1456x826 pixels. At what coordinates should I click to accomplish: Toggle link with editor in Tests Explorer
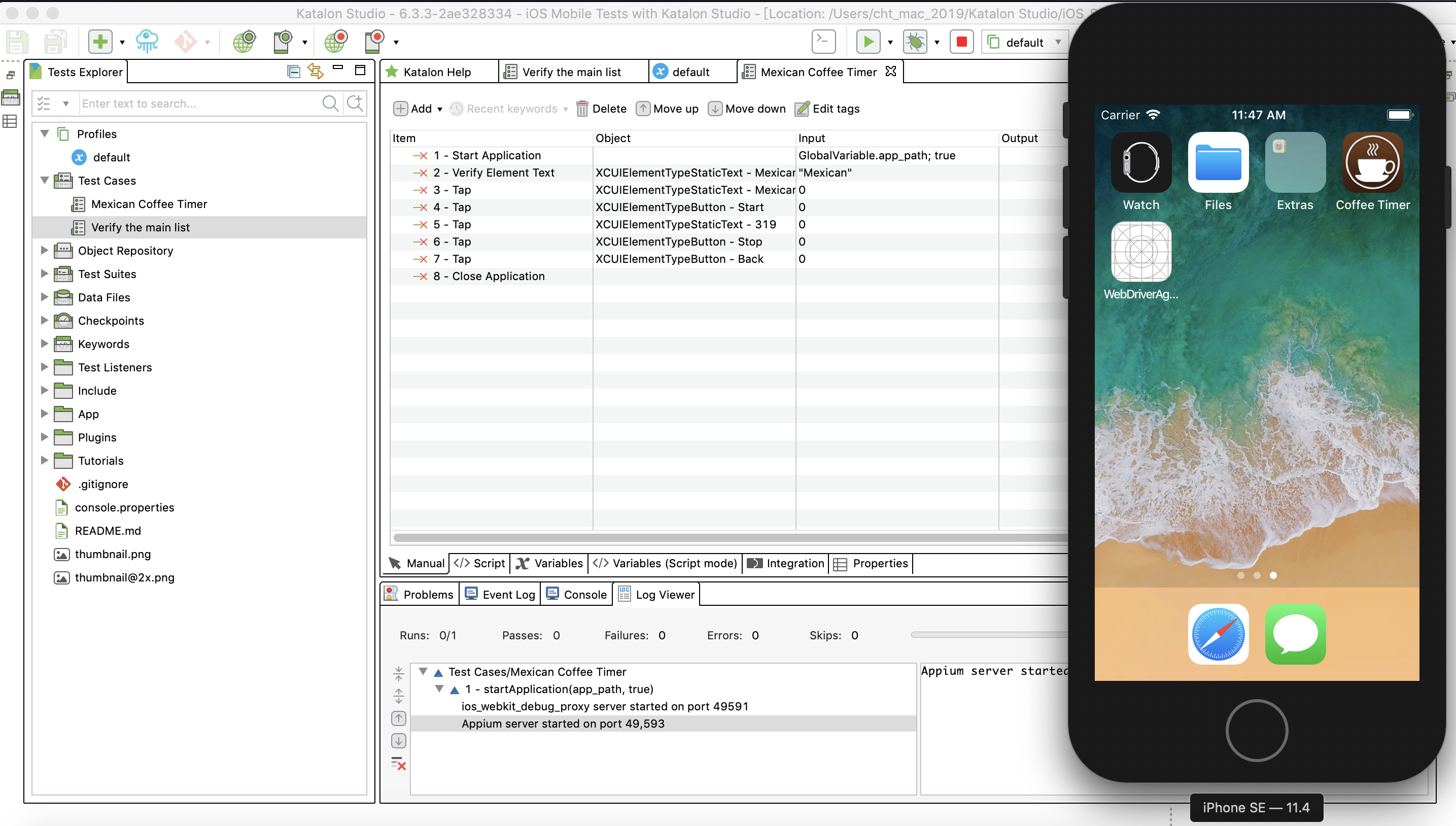[316, 71]
